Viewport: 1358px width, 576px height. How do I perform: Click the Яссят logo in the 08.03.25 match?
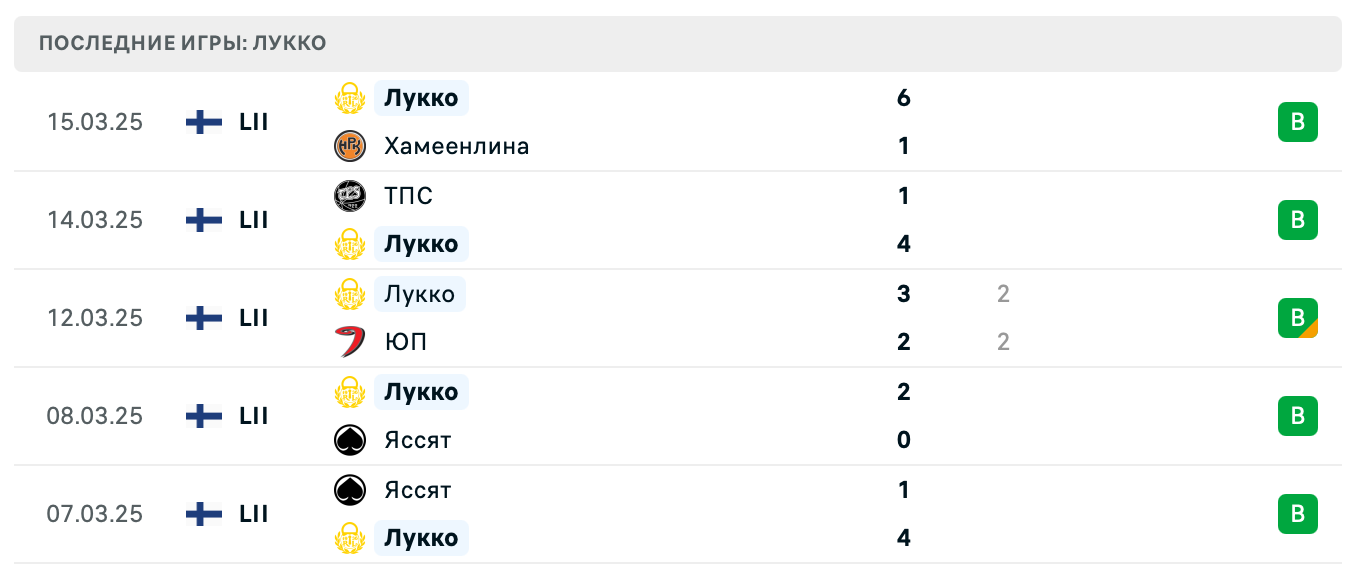(x=350, y=440)
